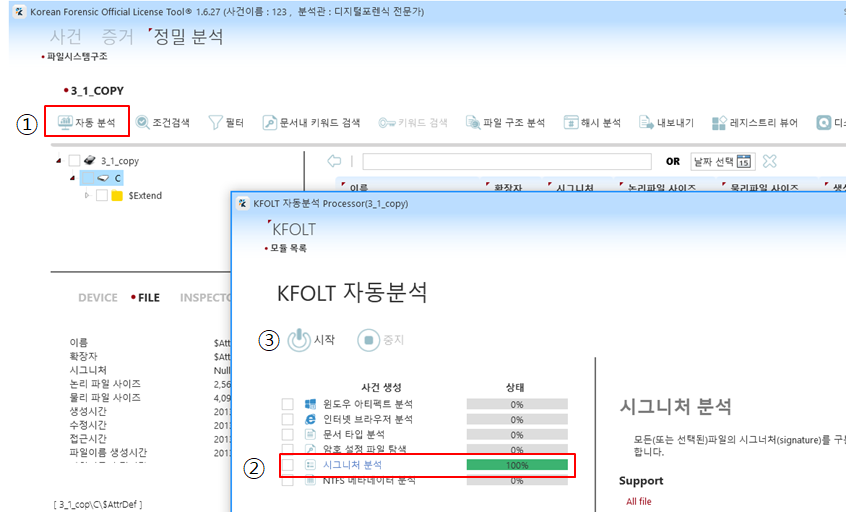The image size is (846, 512).
Task: Switch to the 사건 tab
Action: click(66, 36)
